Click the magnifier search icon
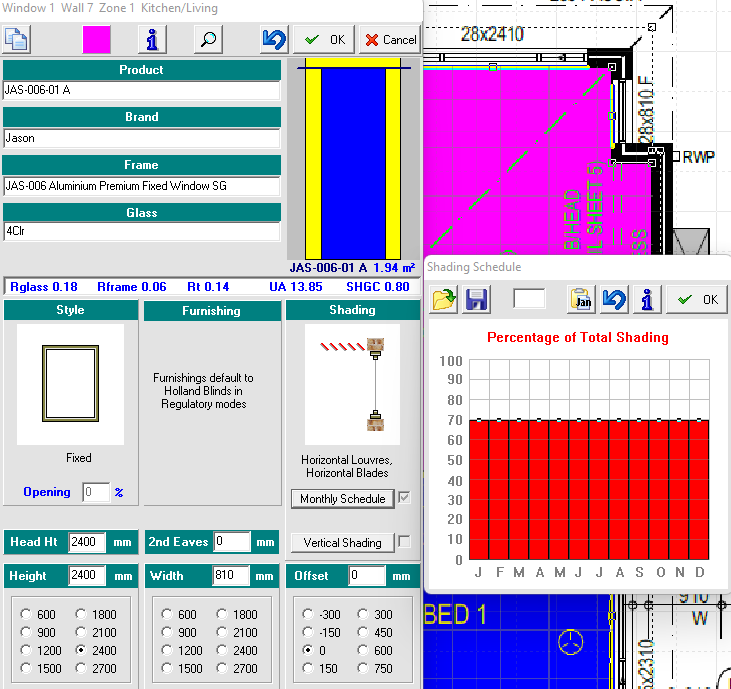 (207, 39)
